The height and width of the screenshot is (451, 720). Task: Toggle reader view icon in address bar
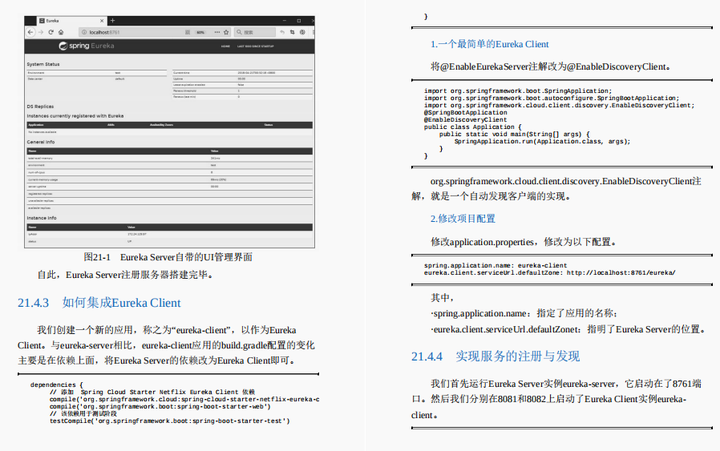click(187, 32)
